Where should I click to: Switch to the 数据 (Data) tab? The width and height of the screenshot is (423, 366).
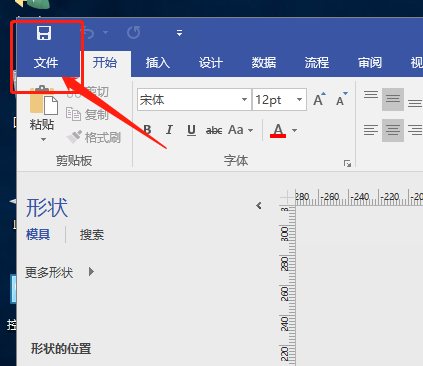(264, 63)
